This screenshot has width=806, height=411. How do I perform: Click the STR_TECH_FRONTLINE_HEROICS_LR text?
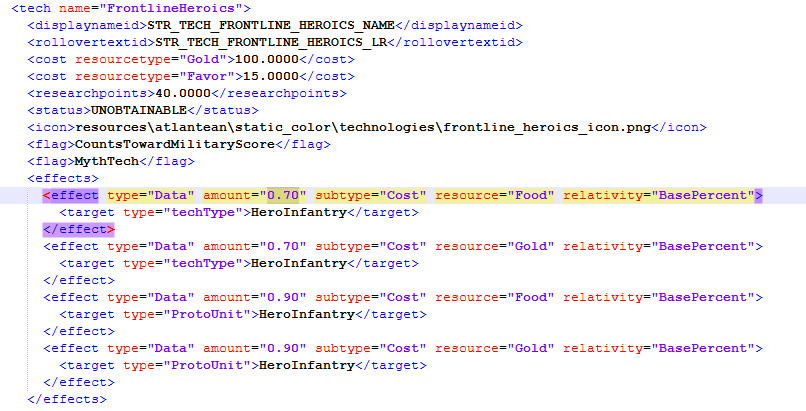pyautogui.click(x=271, y=42)
